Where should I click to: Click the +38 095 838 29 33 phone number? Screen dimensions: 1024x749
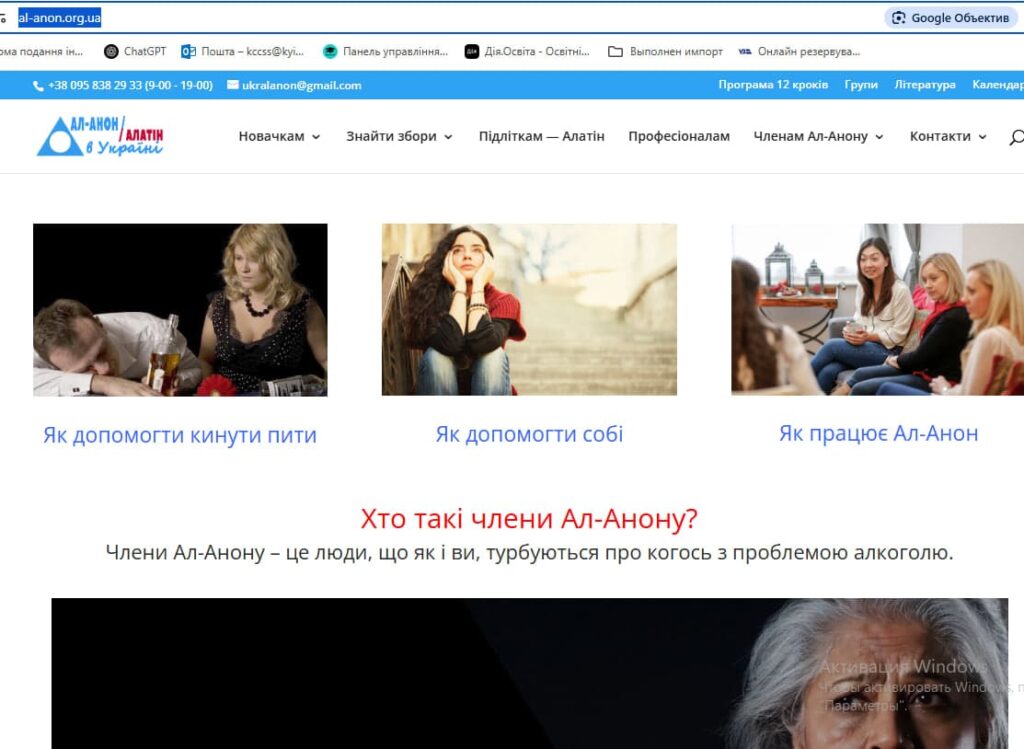[131, 86]
